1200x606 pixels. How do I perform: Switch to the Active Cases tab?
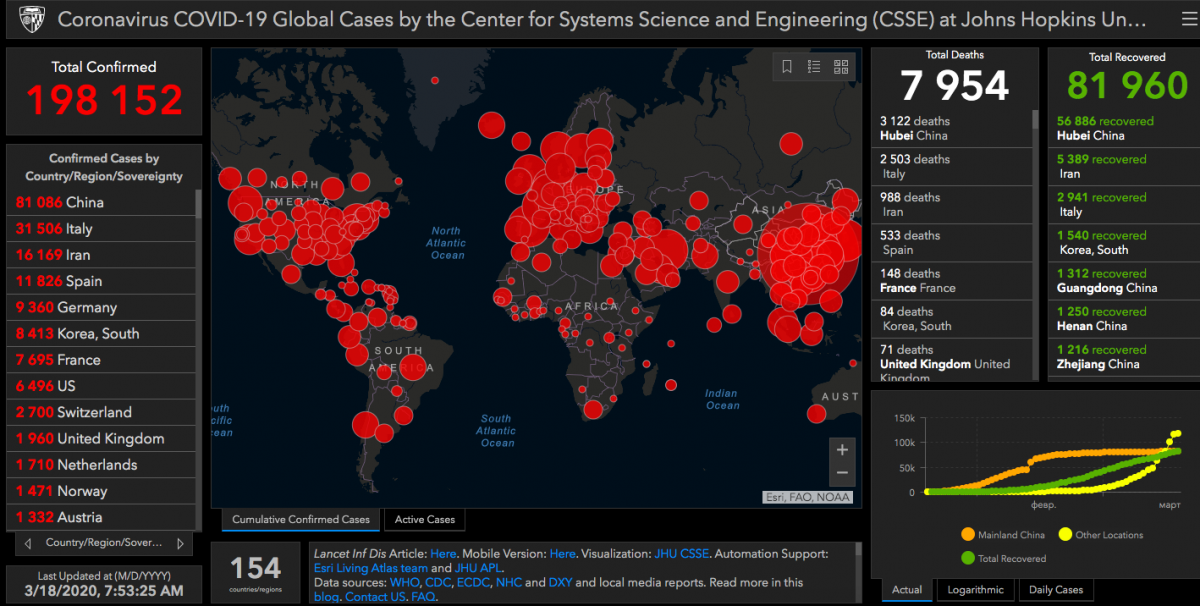coord(424,519)
